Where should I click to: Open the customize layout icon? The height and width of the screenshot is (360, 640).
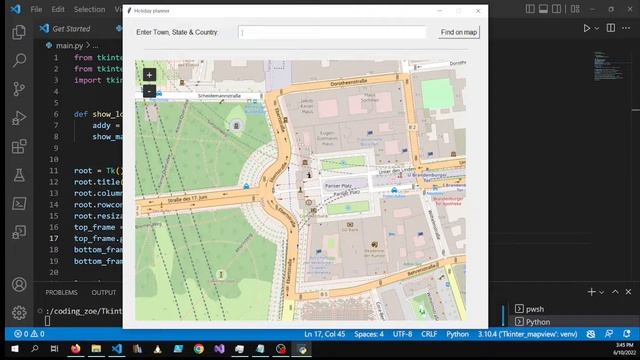tap(575, 9)
